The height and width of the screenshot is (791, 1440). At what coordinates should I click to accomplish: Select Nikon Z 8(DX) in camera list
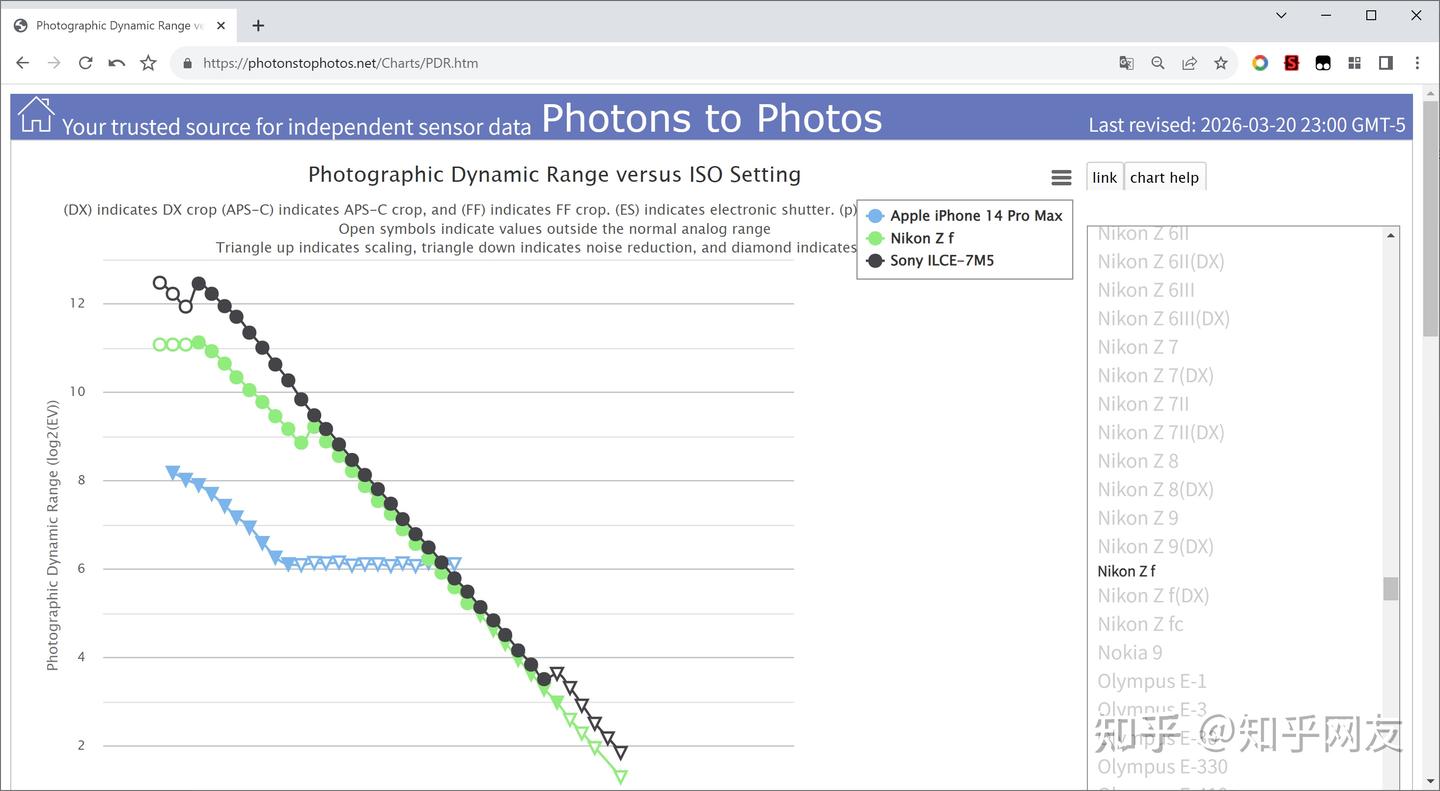(x=1155, y=489)
